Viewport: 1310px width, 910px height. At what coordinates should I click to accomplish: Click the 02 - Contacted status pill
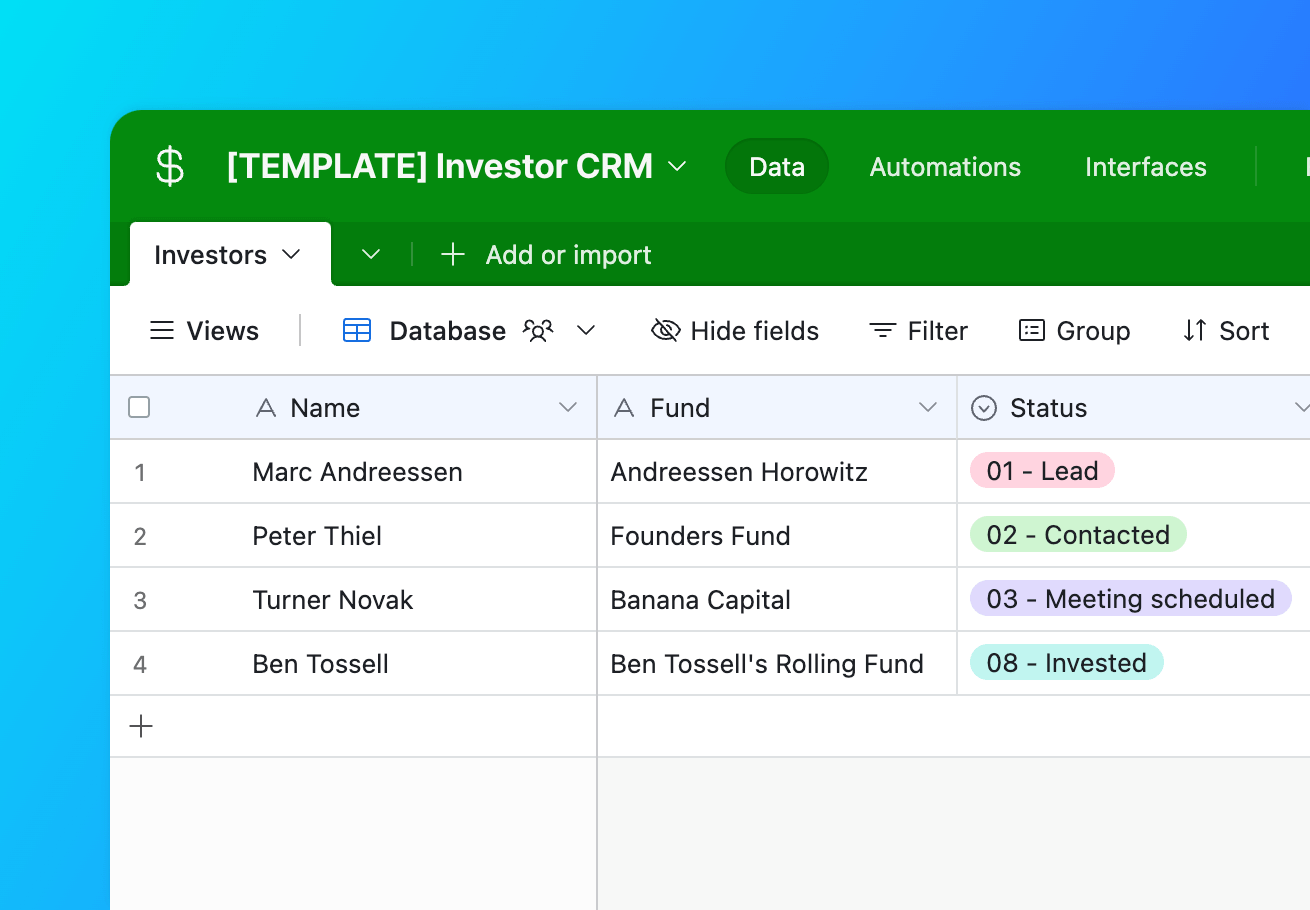tap(1078, 535)
